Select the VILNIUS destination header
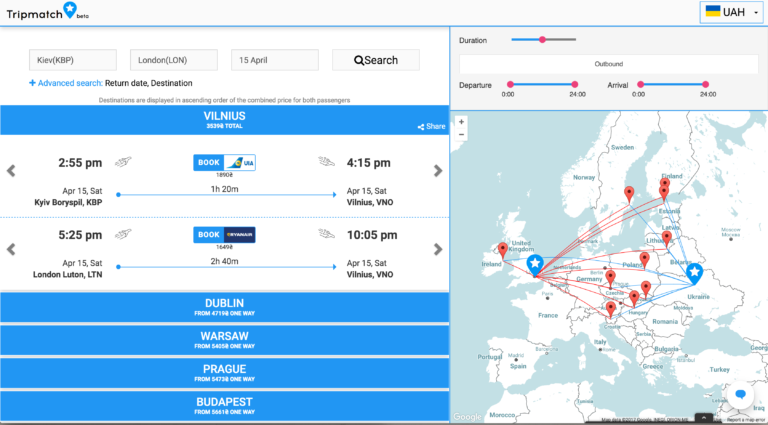Screen dimensions: 768x425 [224, 120]
